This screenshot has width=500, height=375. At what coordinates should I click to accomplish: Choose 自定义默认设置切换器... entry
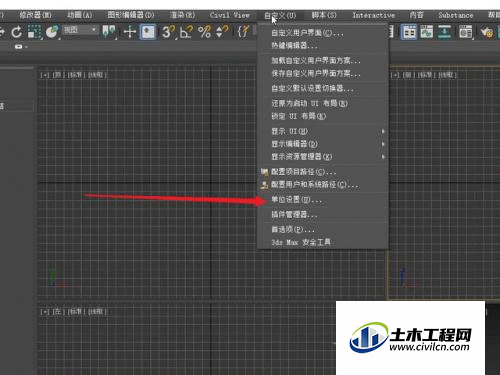point(313,89)
